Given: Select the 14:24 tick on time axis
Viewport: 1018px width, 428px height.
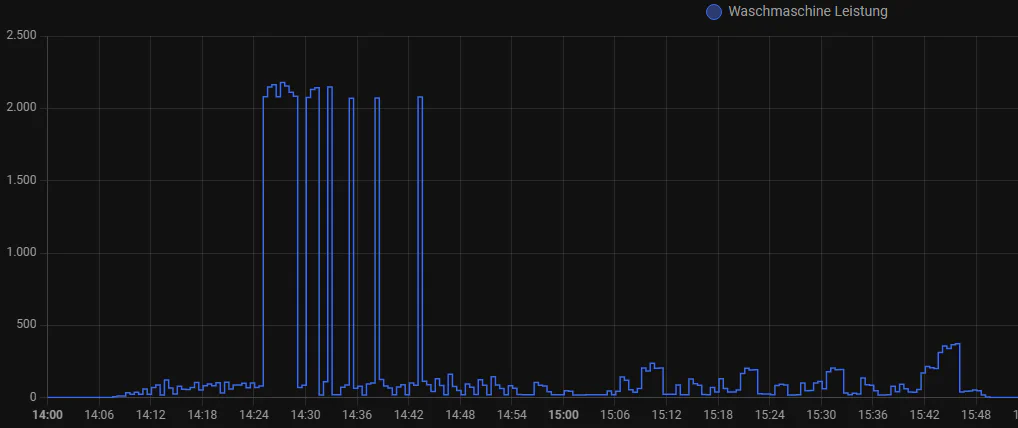Looking at the screenshot, I should (x=254, y=414).
